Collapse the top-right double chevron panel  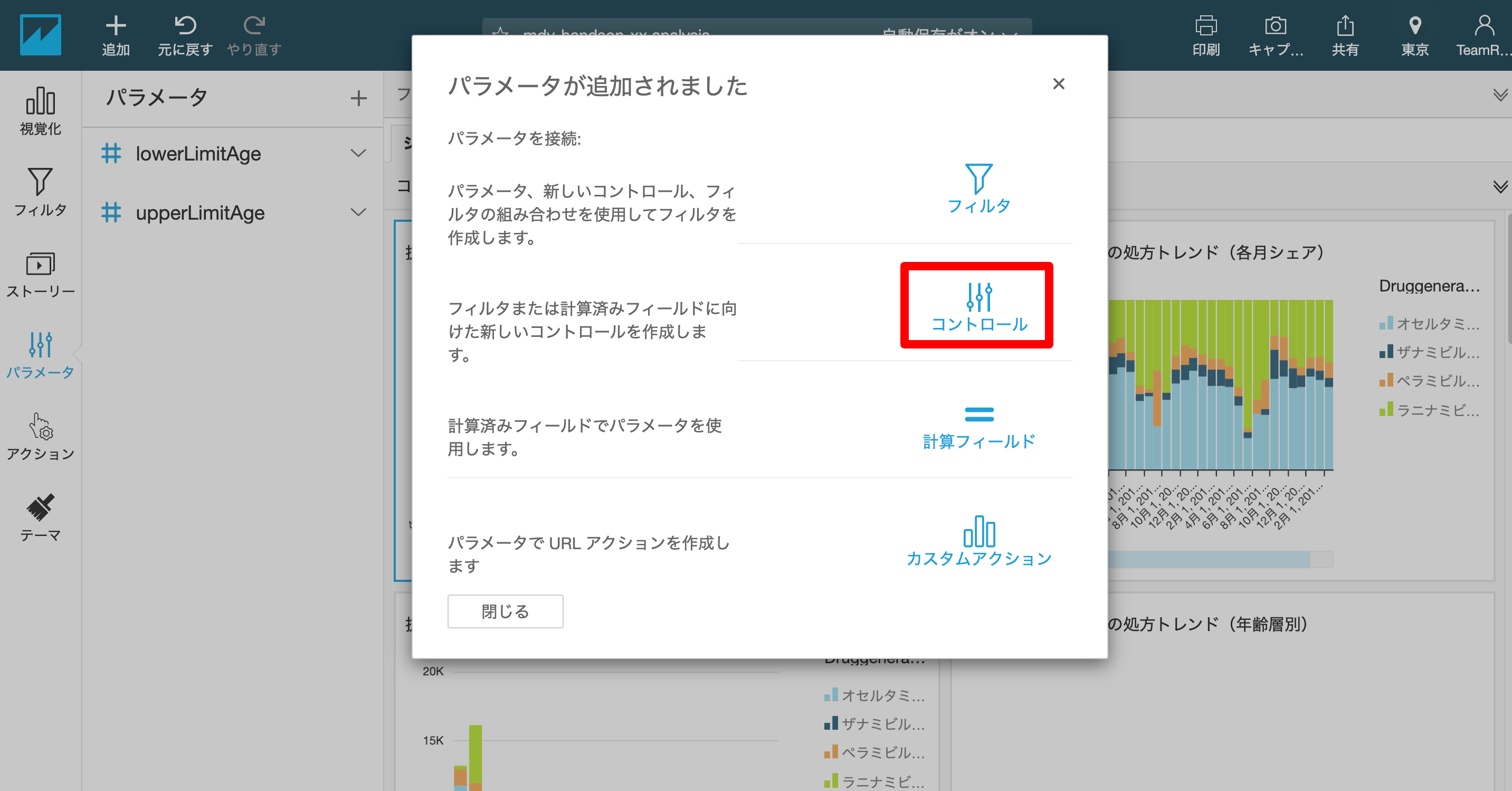[x=1500, y=95]
